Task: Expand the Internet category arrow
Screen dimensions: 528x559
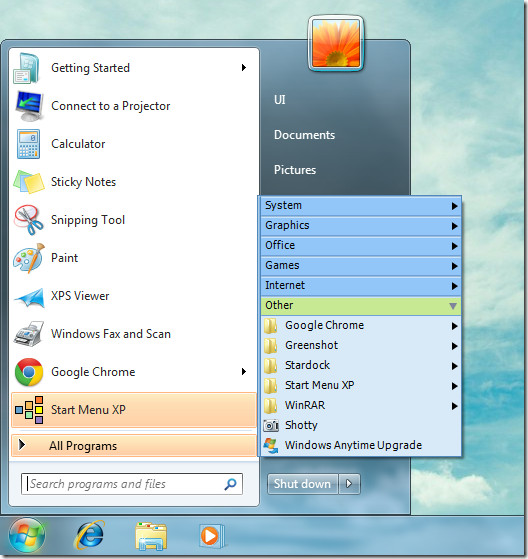Action: [454, 286]
